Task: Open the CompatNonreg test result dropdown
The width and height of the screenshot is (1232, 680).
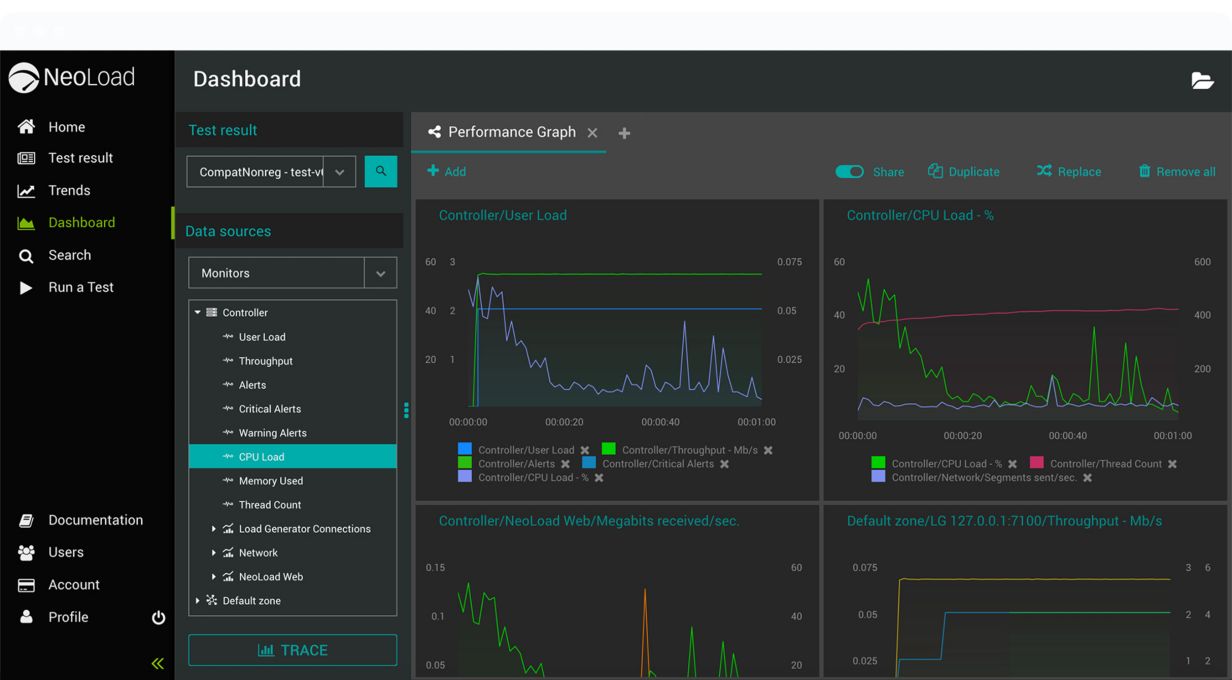Action: pos(339,172)
